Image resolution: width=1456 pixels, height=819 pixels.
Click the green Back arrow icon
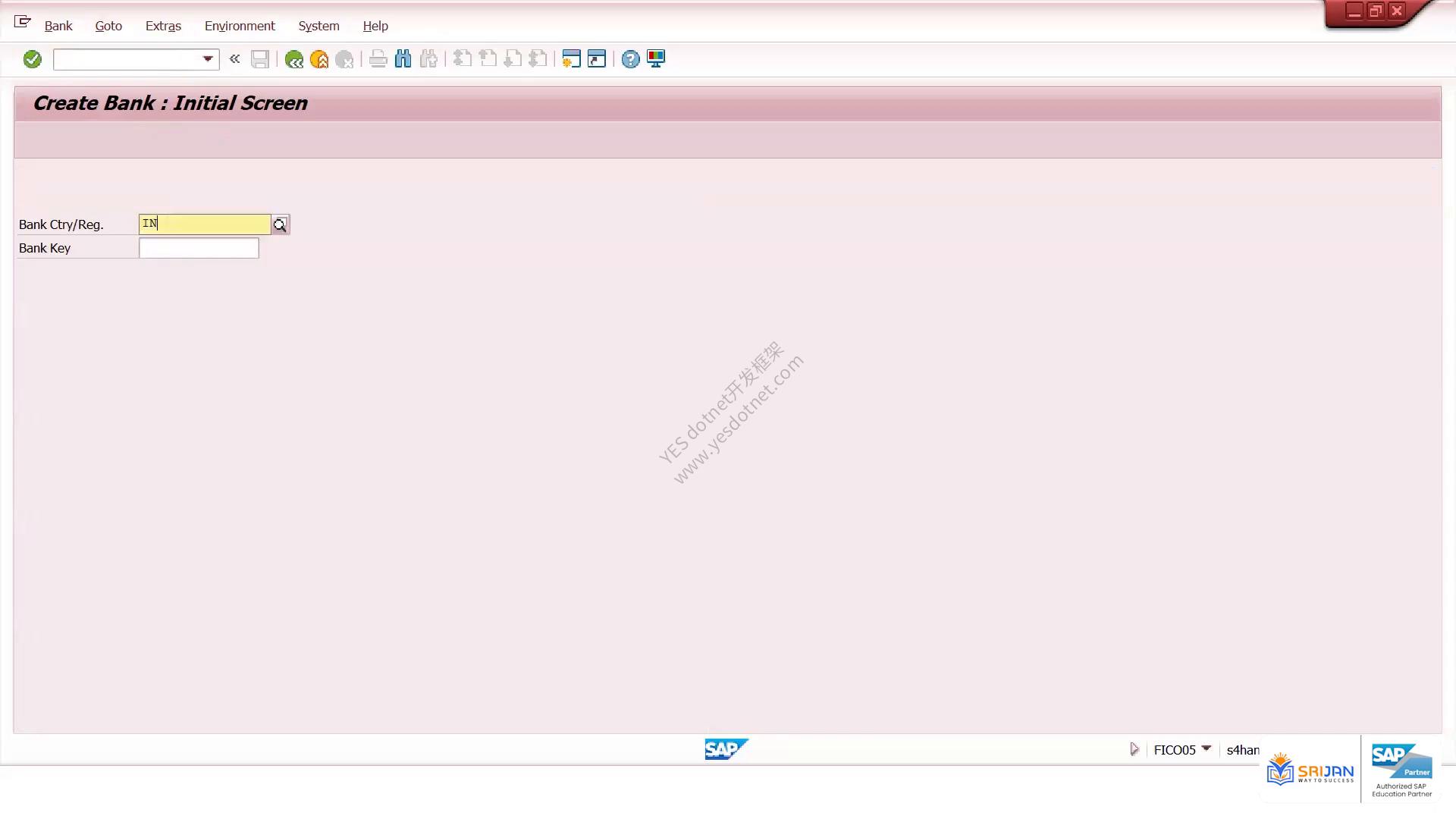(x=294, y=59)
